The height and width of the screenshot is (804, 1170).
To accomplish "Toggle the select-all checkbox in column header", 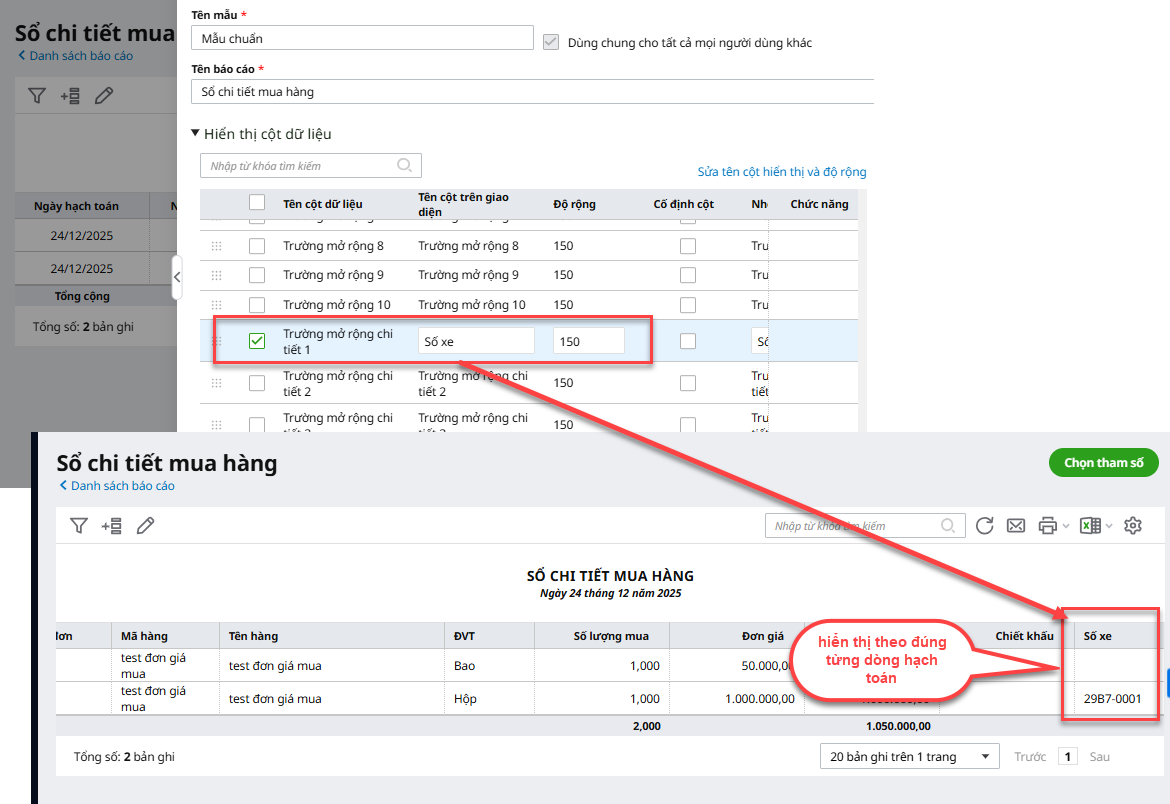I will tap(257, 203).
